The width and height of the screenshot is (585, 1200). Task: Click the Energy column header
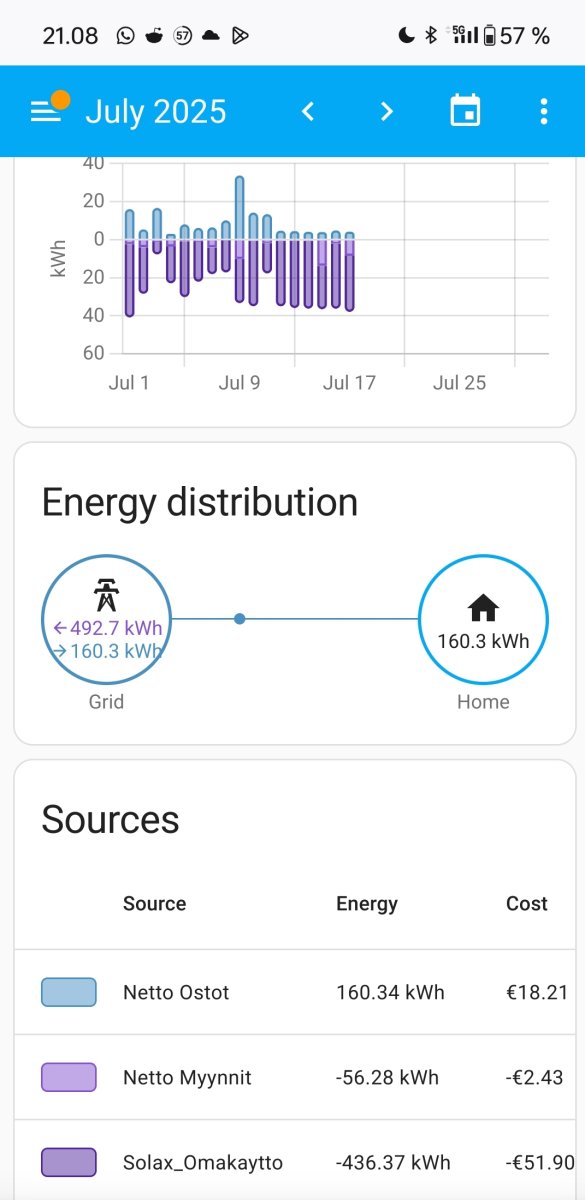pos(367,904)
